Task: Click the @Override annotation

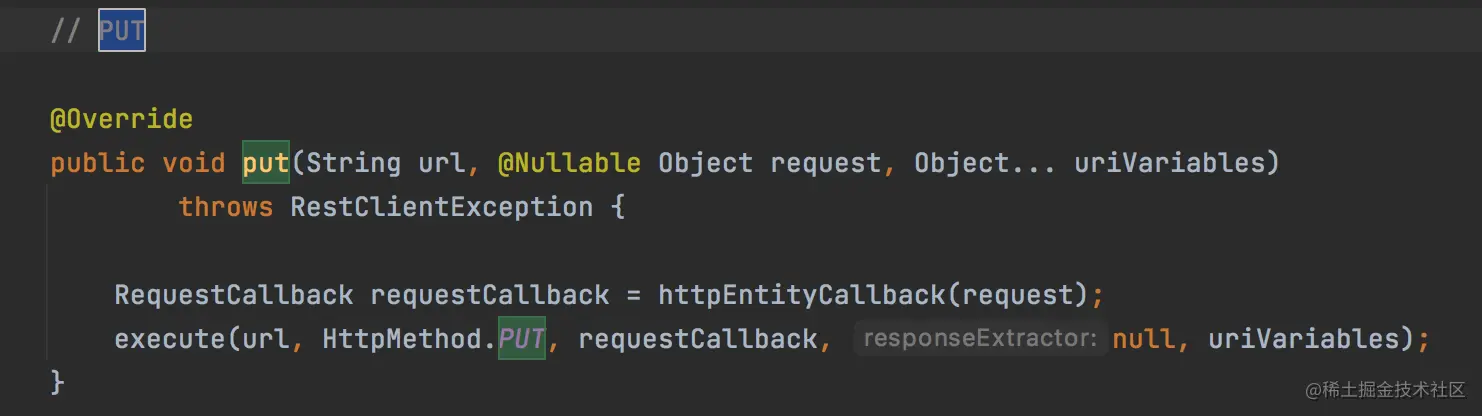Action: click(x=121, y=120)
